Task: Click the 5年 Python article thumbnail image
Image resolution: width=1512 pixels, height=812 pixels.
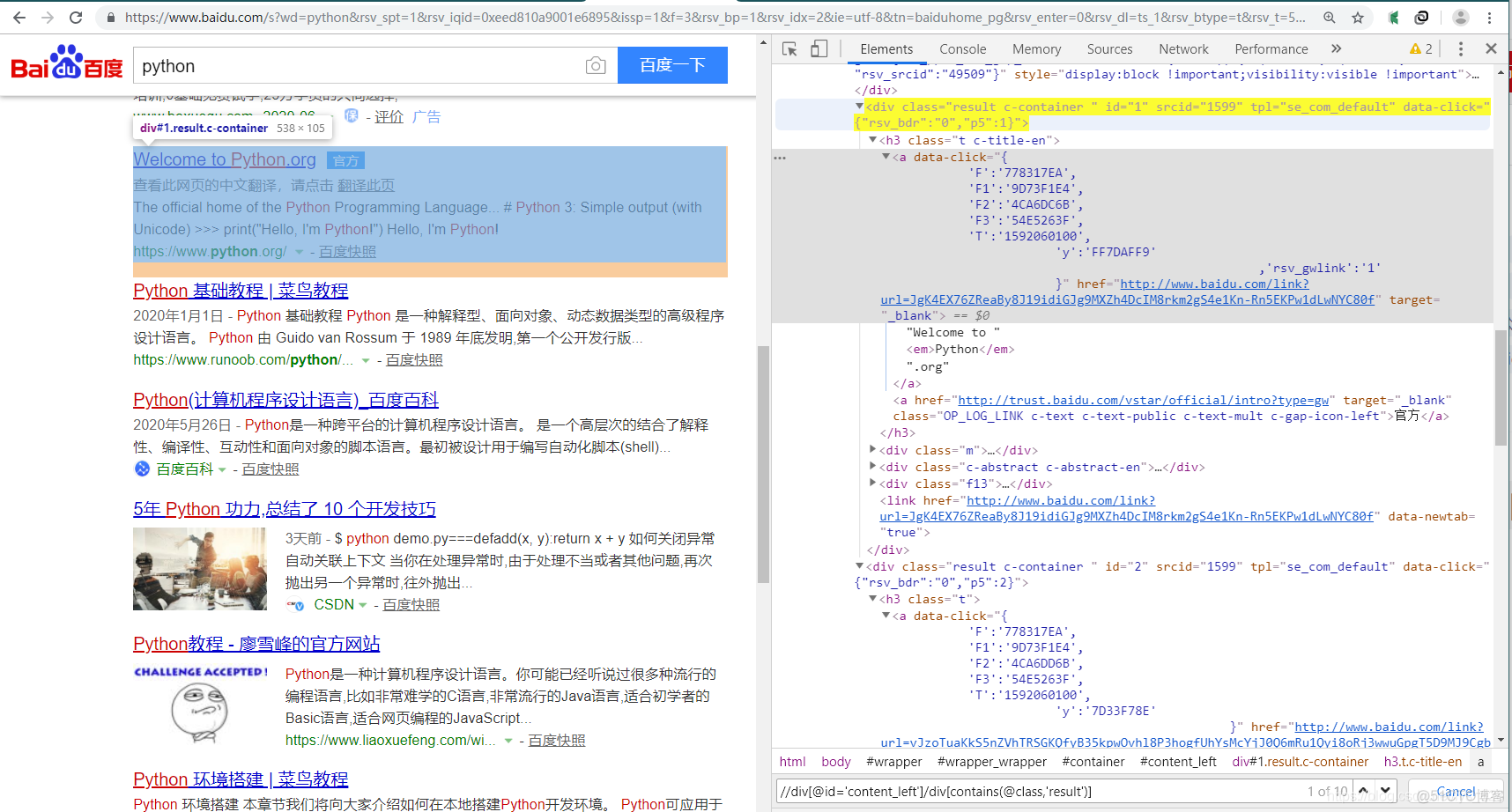Action: 200,569
